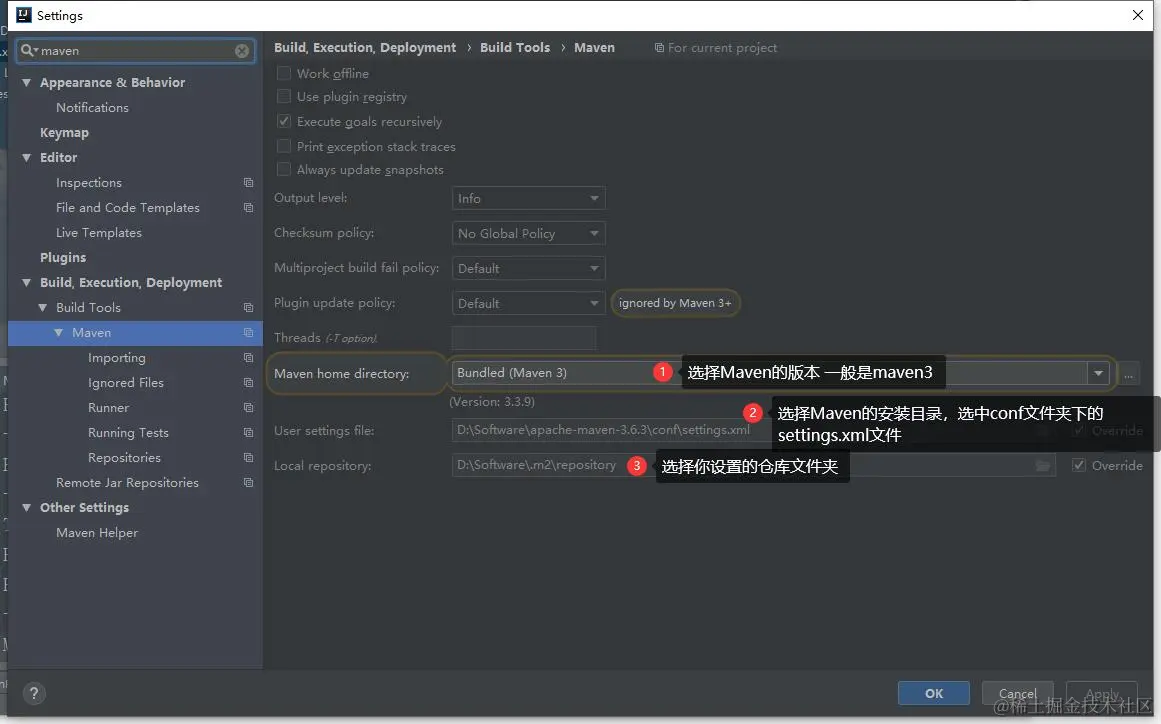Open Multiproject build fail policy dropdown
The image size is (1161, 724).
point(529,268)
